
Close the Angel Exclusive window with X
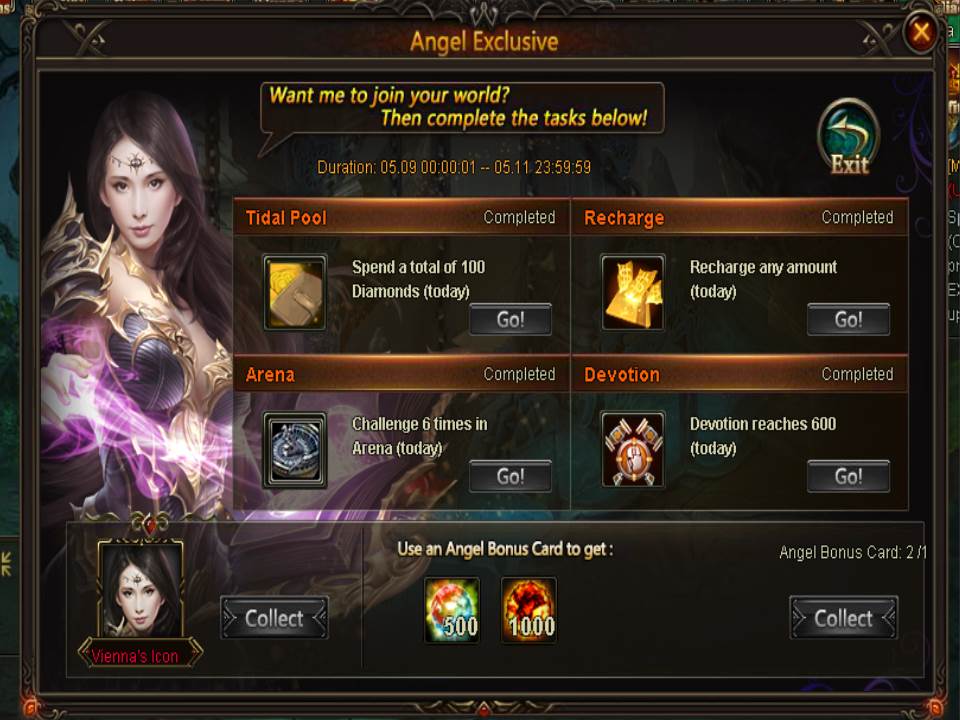pyautogui.click(x=921, y=32)
